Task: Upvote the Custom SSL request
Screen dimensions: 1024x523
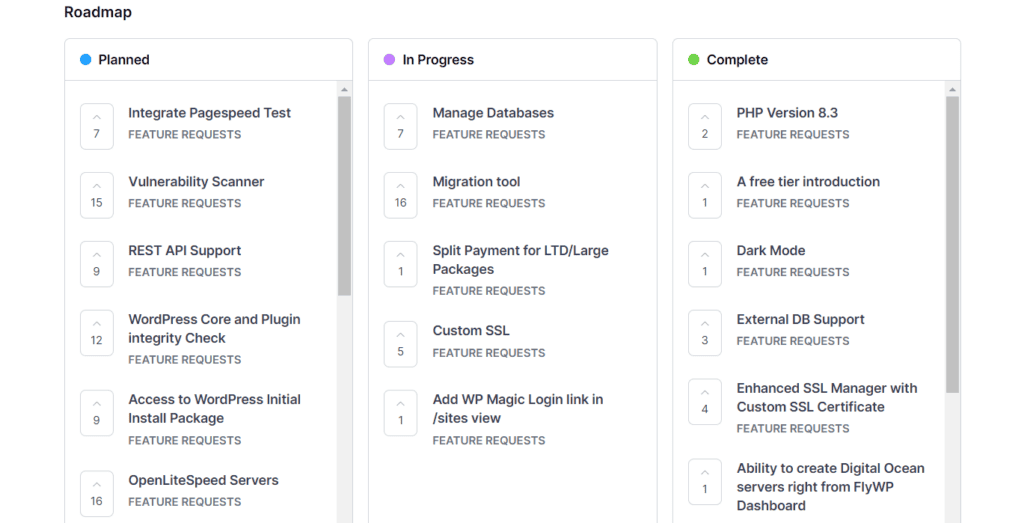Action: (x=401, y=344)
